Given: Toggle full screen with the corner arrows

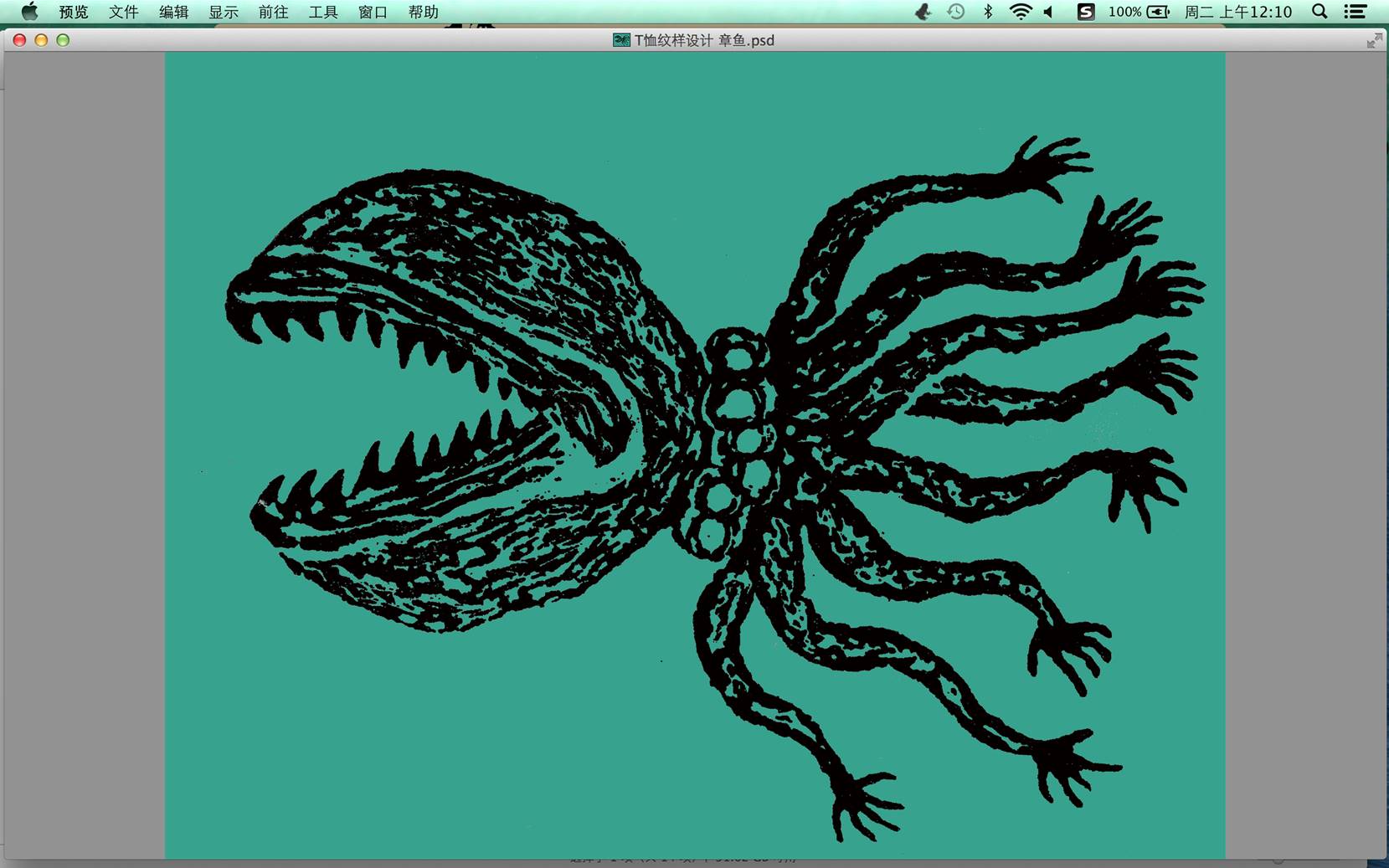Looking at the screenshot, I should pyautogui.click(x=1374, y=41).
